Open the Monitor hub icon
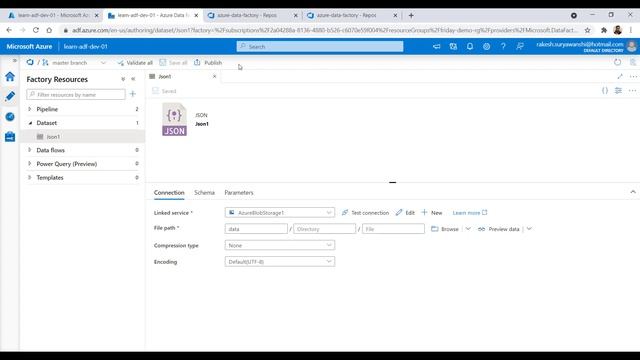 (x=10, y=117)
